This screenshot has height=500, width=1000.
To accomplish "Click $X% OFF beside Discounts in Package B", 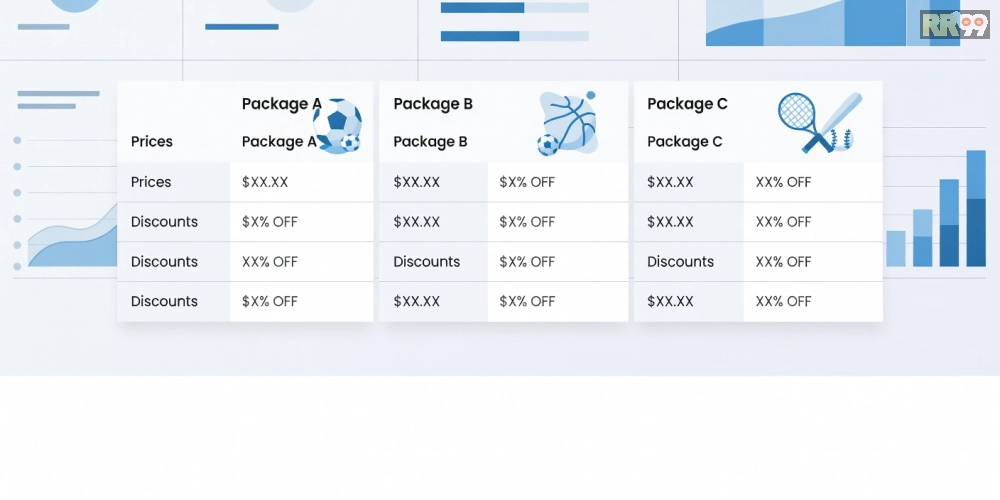I will [x=527, y=261].
